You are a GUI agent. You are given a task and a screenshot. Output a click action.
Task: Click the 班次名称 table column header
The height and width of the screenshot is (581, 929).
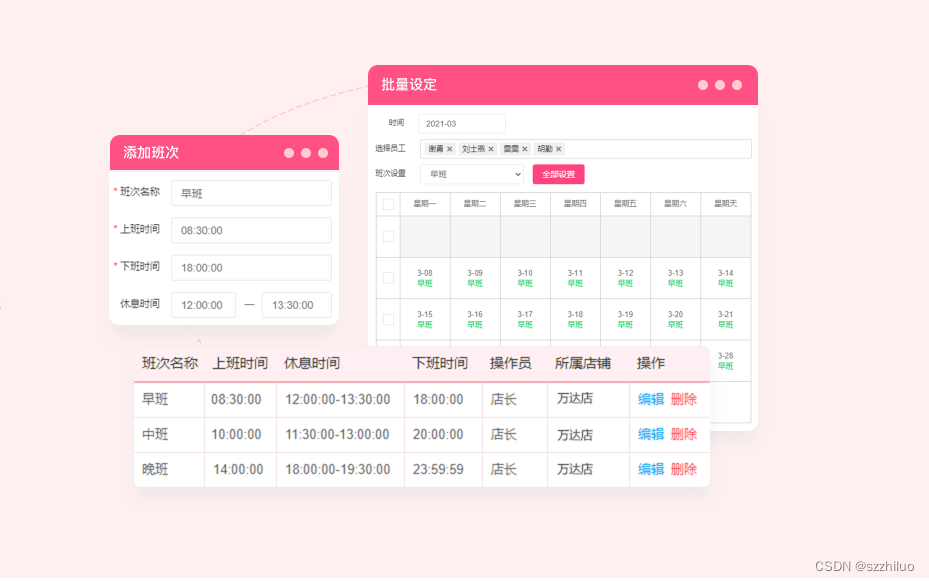(x=170, y=363)
